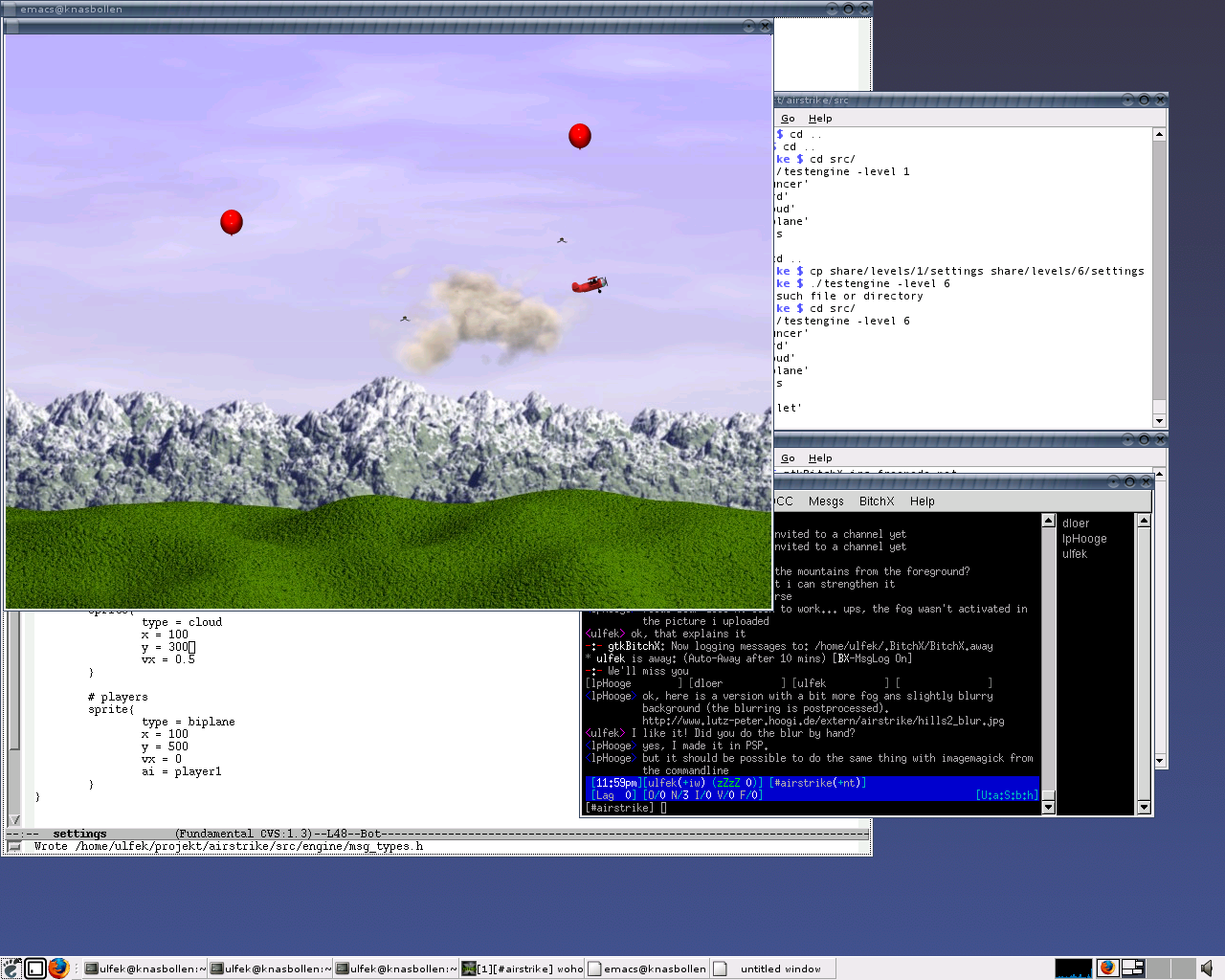
Task: Open Go menu in second terminal
Action: coord(788,458)
